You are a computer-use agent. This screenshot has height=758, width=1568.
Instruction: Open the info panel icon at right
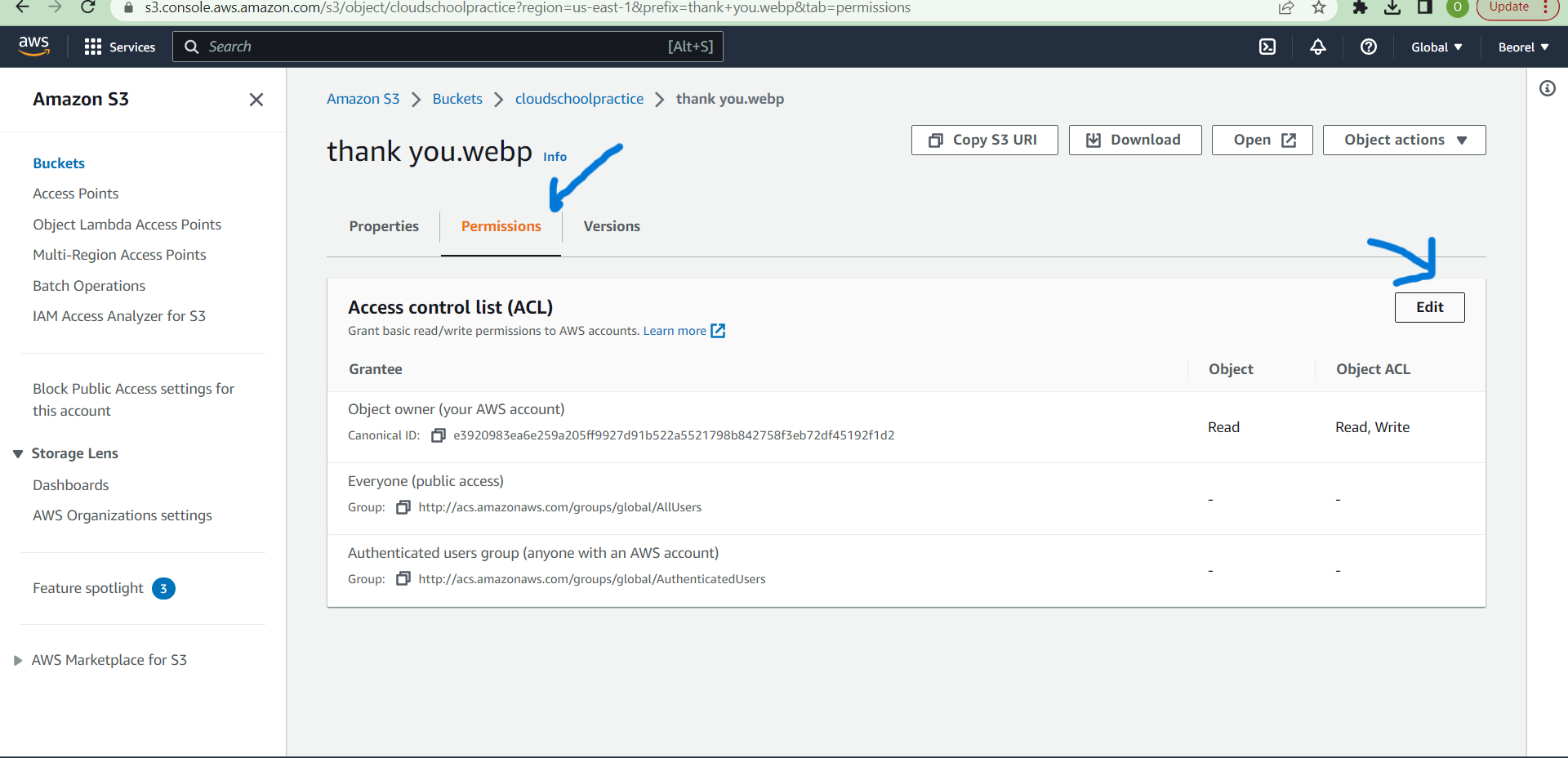[x=1548, y=88]
